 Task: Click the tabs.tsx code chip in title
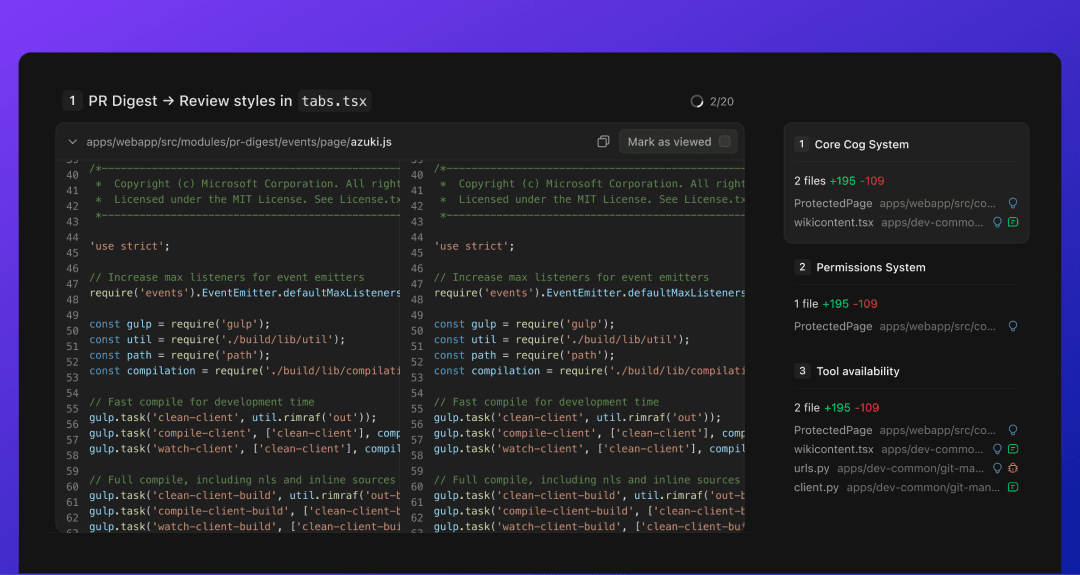[335, 101]
